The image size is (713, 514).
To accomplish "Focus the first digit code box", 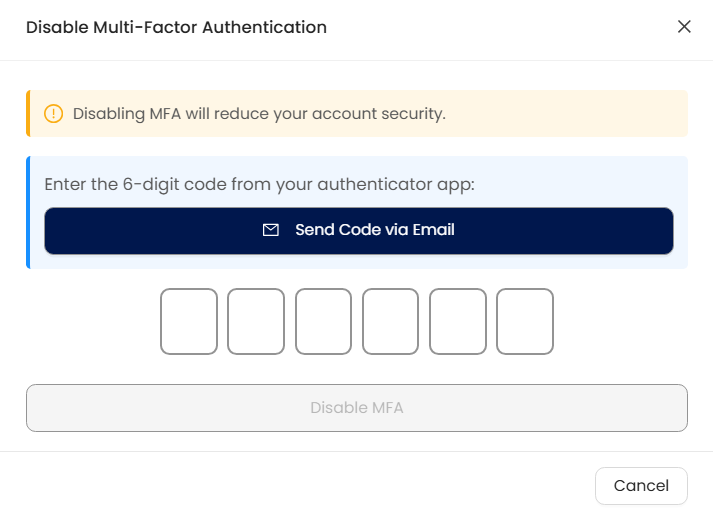I will coord(189,321).
